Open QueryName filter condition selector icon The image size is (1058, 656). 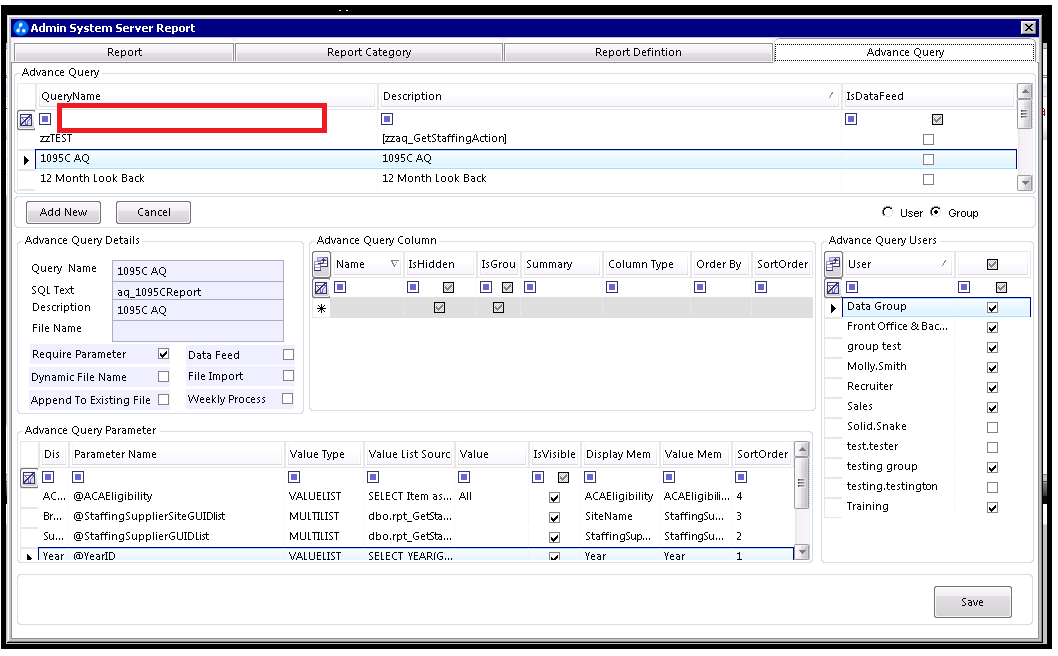click(45, 119)
